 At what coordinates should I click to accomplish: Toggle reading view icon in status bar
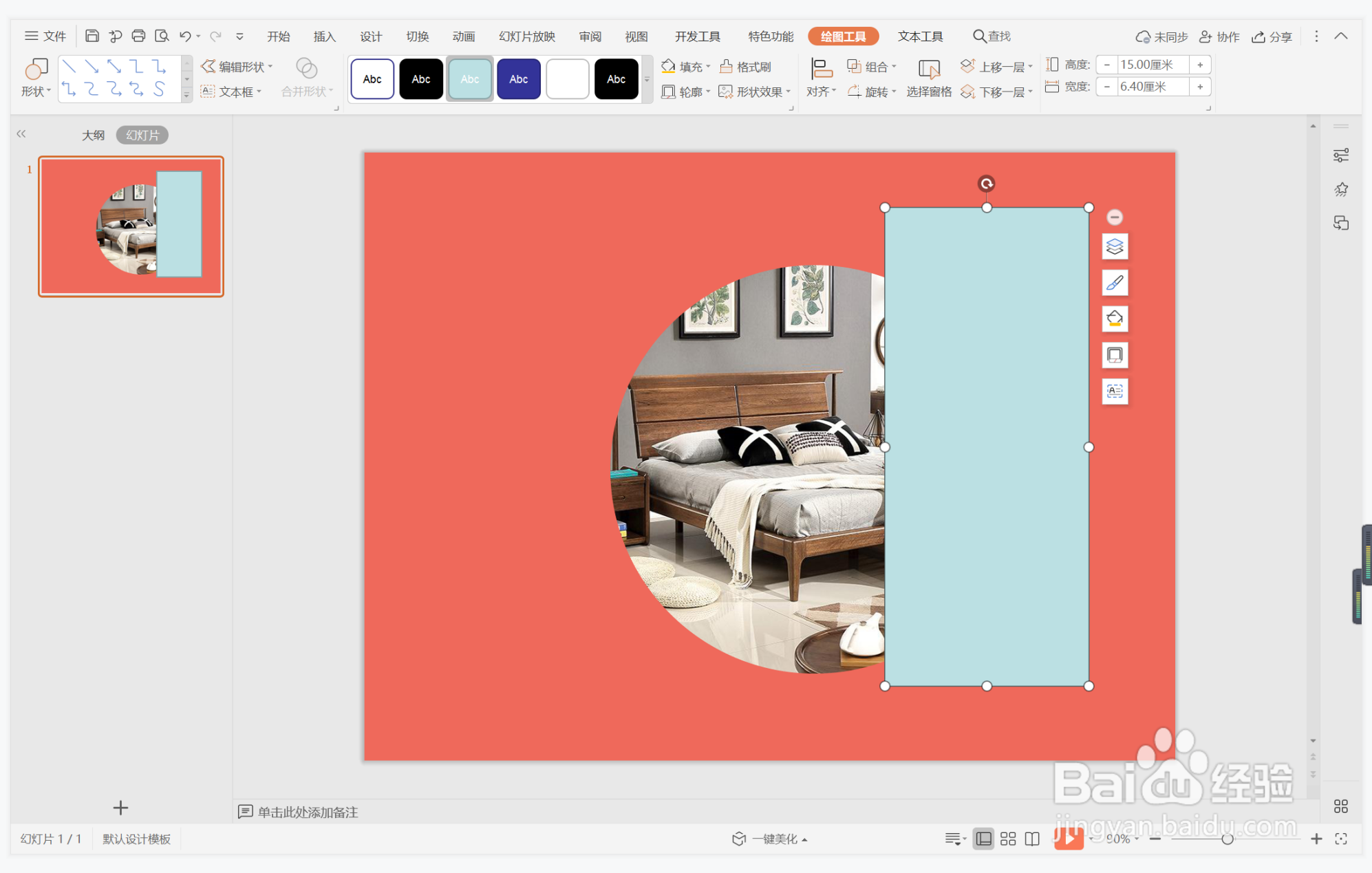pos(1031,839)
